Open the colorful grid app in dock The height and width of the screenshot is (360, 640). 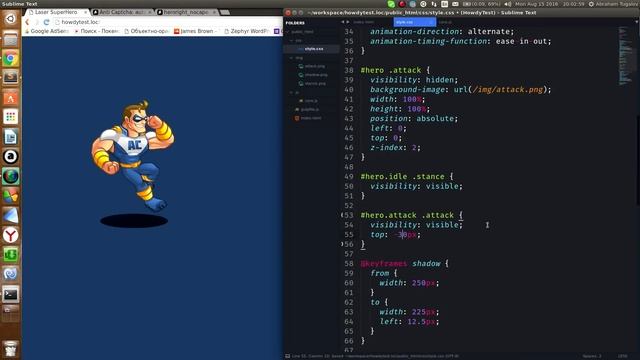11,117
